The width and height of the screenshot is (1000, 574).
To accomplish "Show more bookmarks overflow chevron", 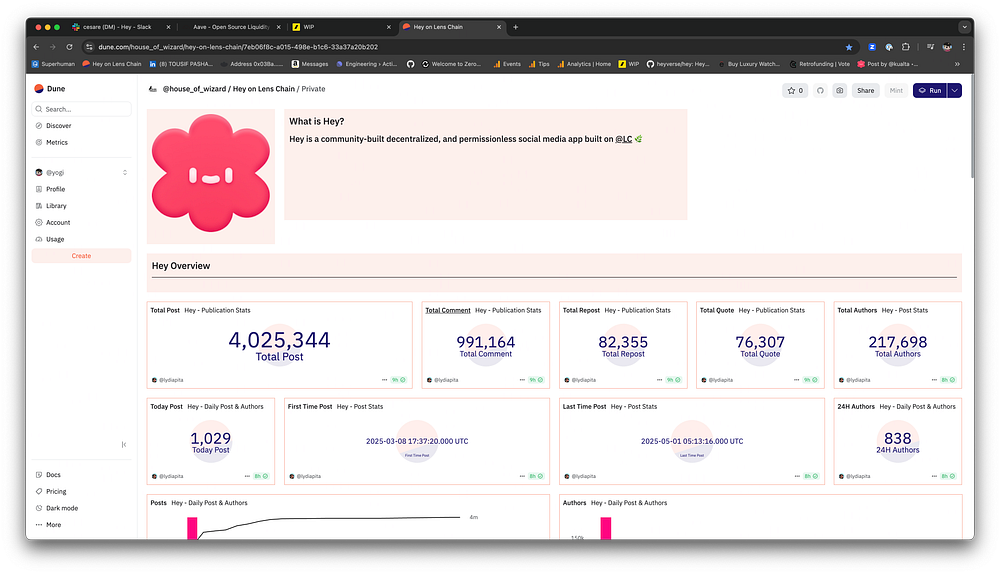I will 957,64.
